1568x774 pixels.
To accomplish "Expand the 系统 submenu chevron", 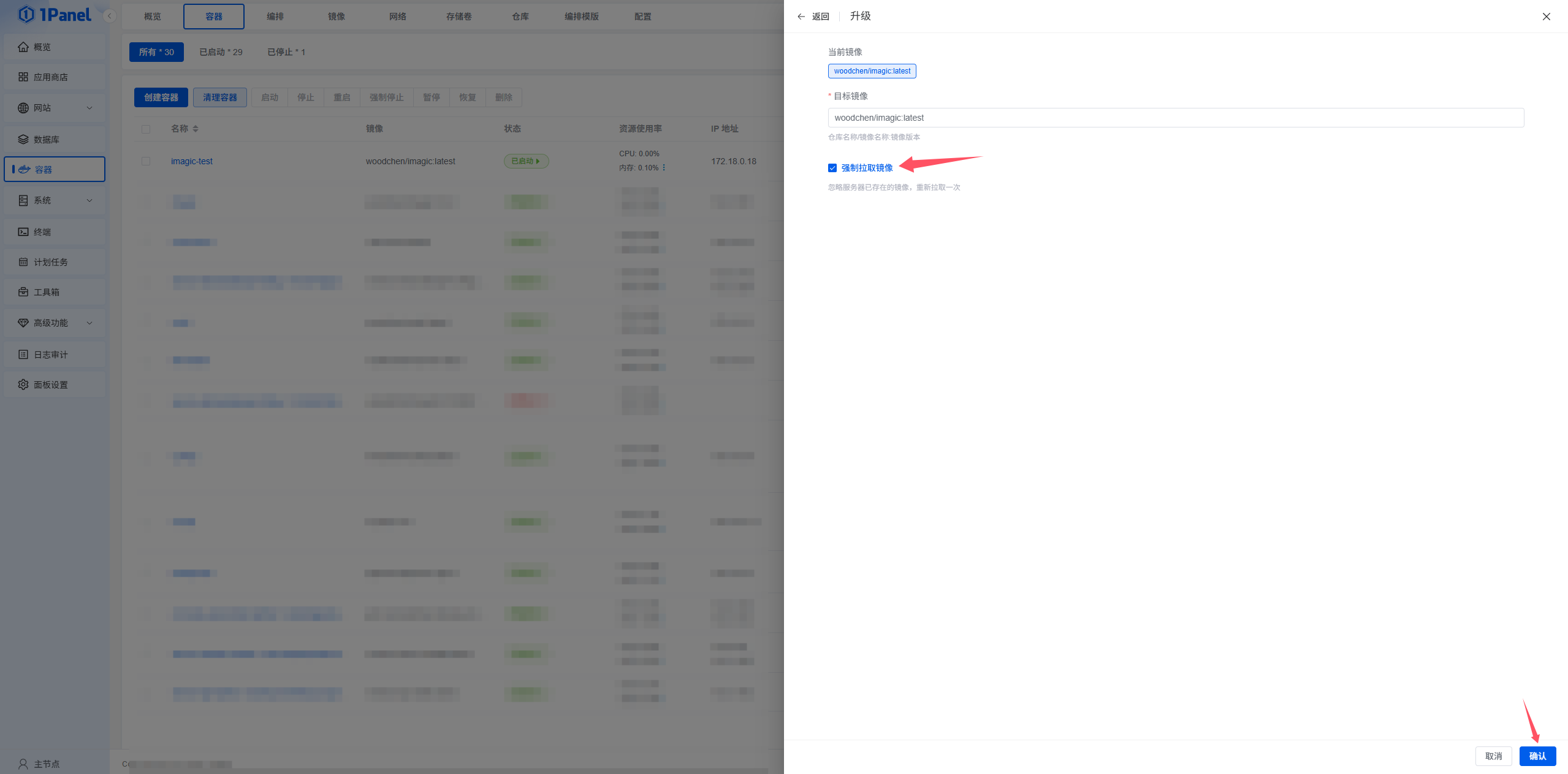I will coord(89,200).
